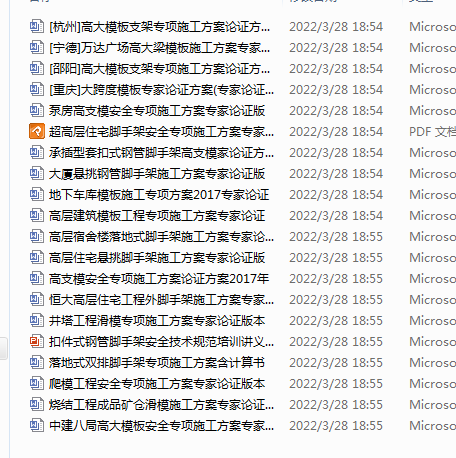Click Word icon of 高层建筑模板工程 file
The image size is (456, 458).
point(37,215)
